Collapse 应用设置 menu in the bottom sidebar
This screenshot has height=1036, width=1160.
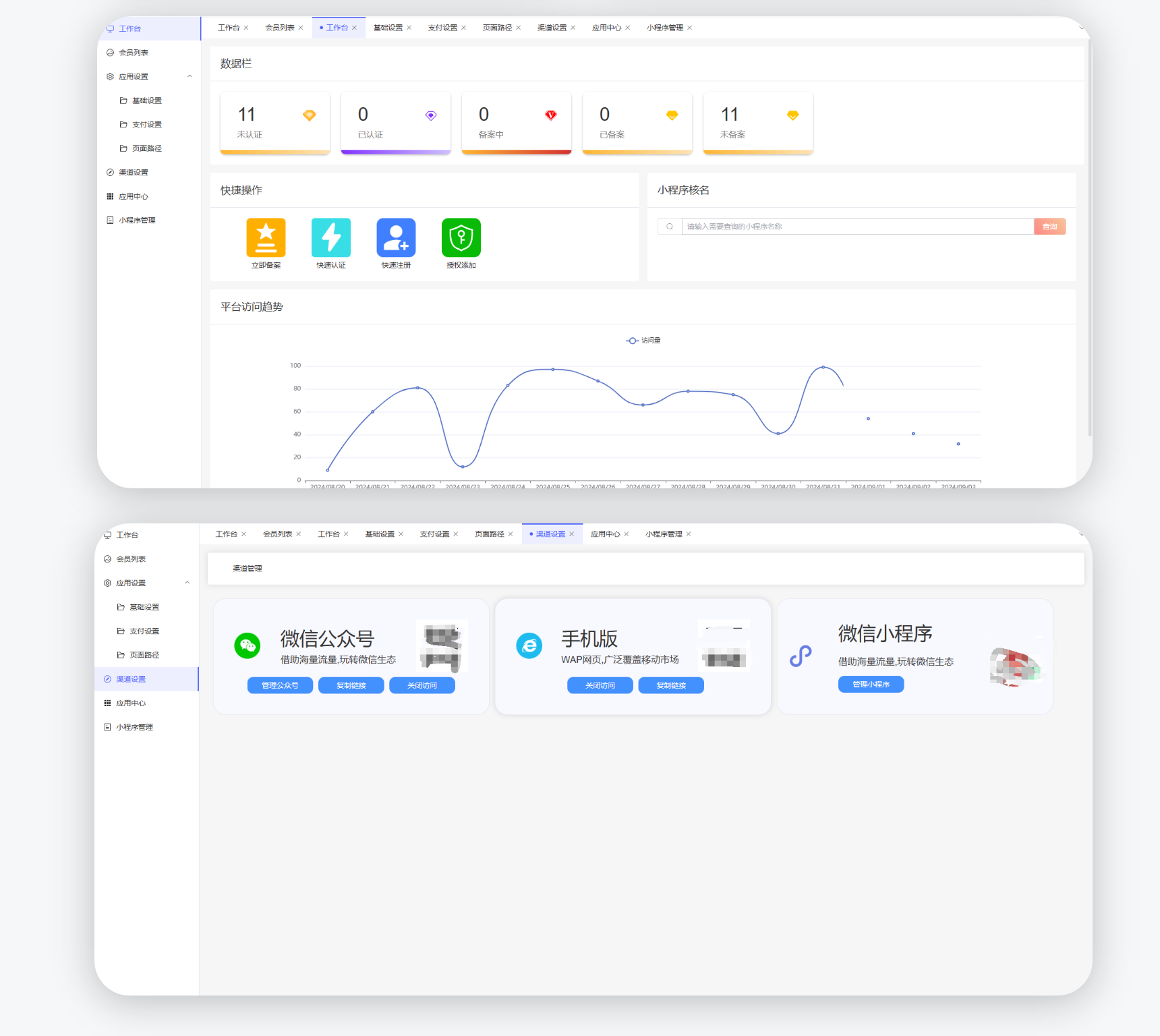187,583
